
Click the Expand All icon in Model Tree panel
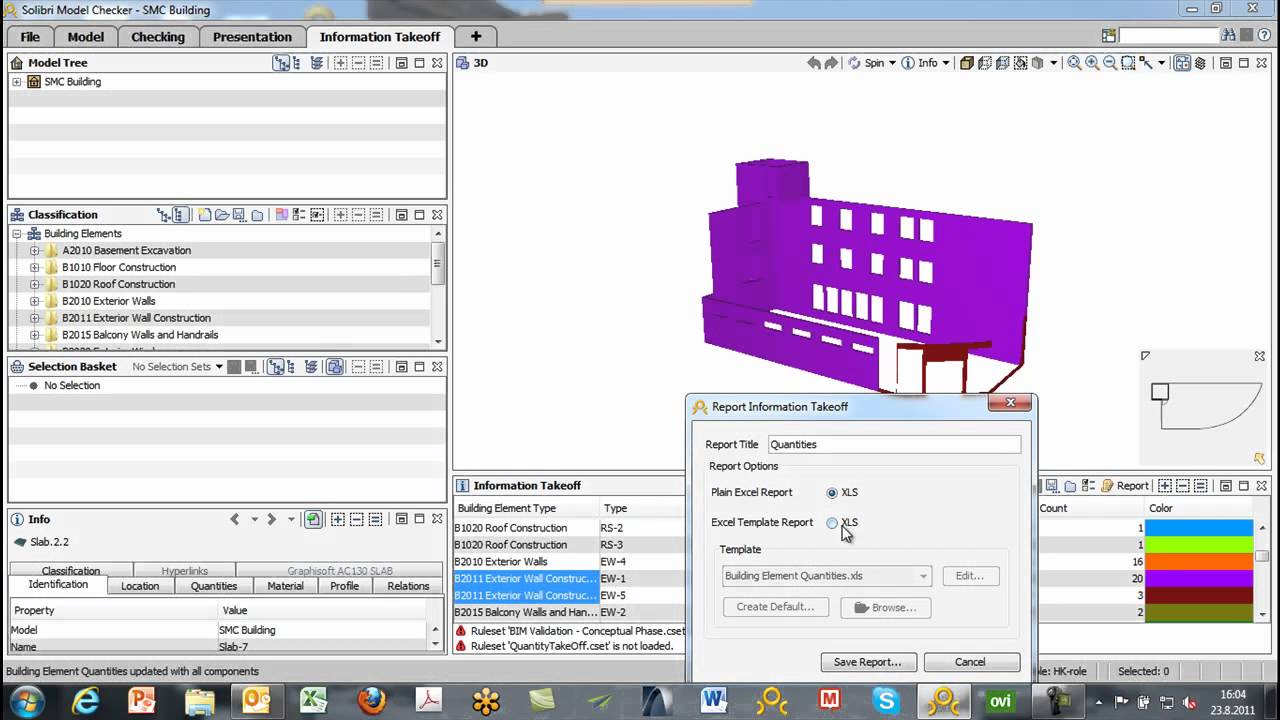(x=341, y=63)
